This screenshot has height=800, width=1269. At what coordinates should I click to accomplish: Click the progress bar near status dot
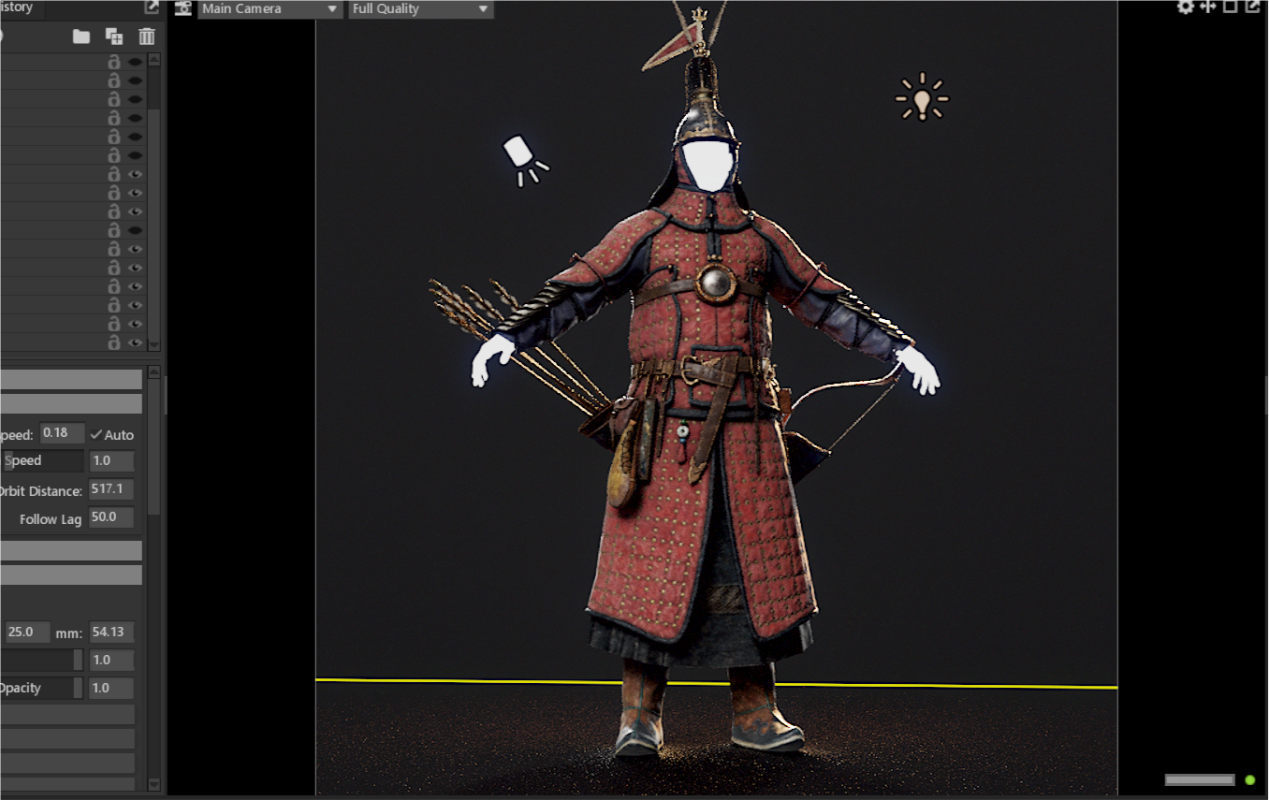[1200, 780]
